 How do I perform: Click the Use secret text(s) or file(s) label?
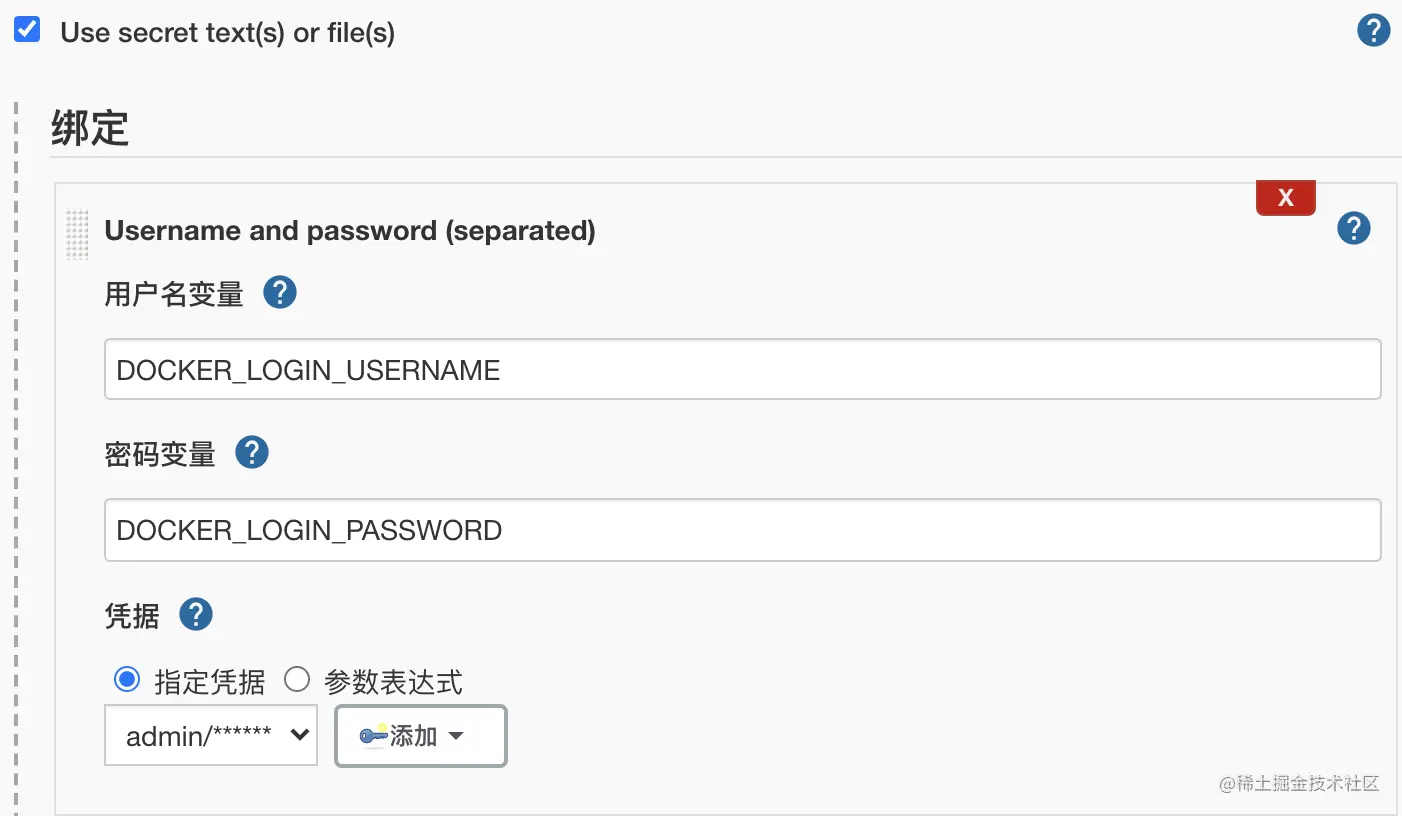228,32
